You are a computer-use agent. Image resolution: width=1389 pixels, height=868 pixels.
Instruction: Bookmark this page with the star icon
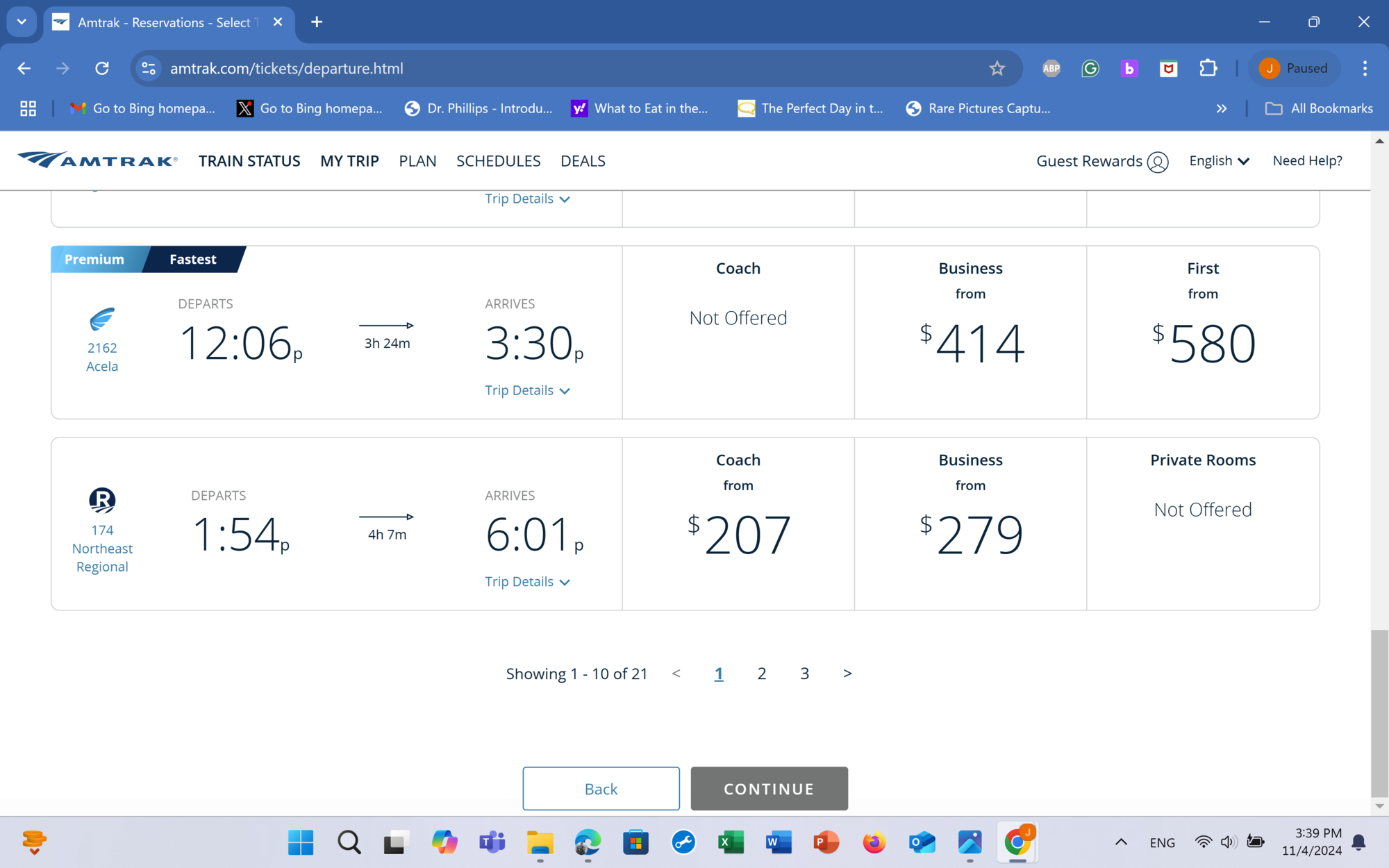click(997, 68)
